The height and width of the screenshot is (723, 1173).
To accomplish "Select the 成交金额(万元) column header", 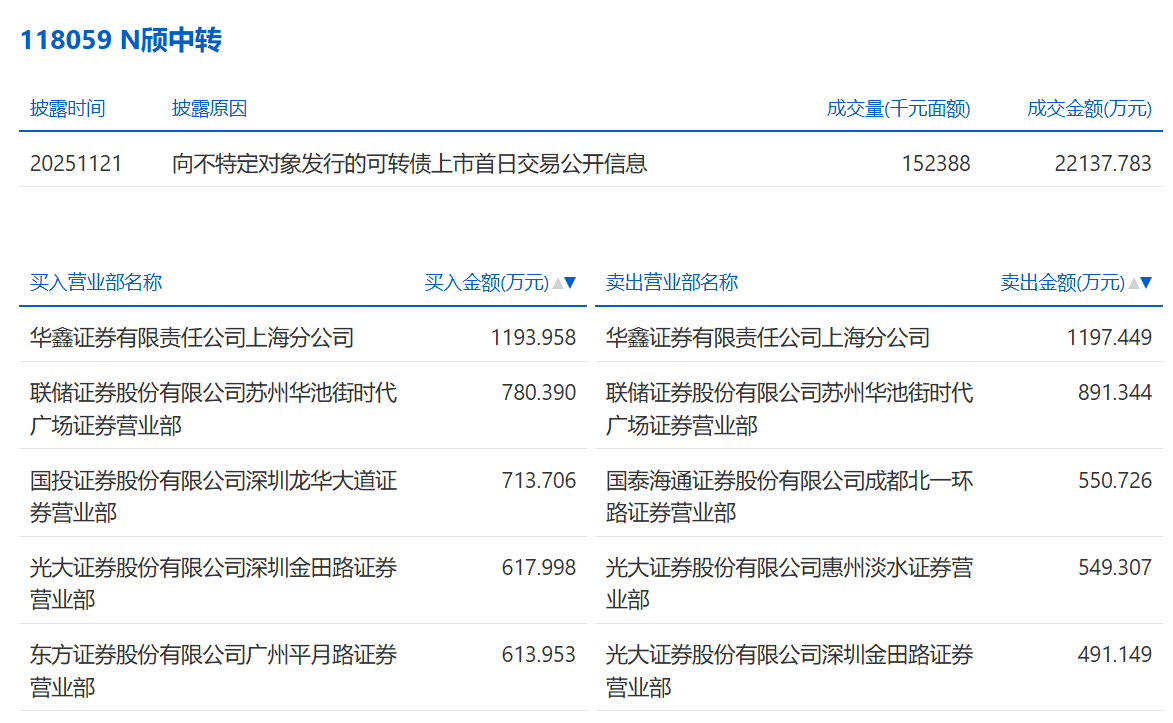I will [x=1089, y=109].
